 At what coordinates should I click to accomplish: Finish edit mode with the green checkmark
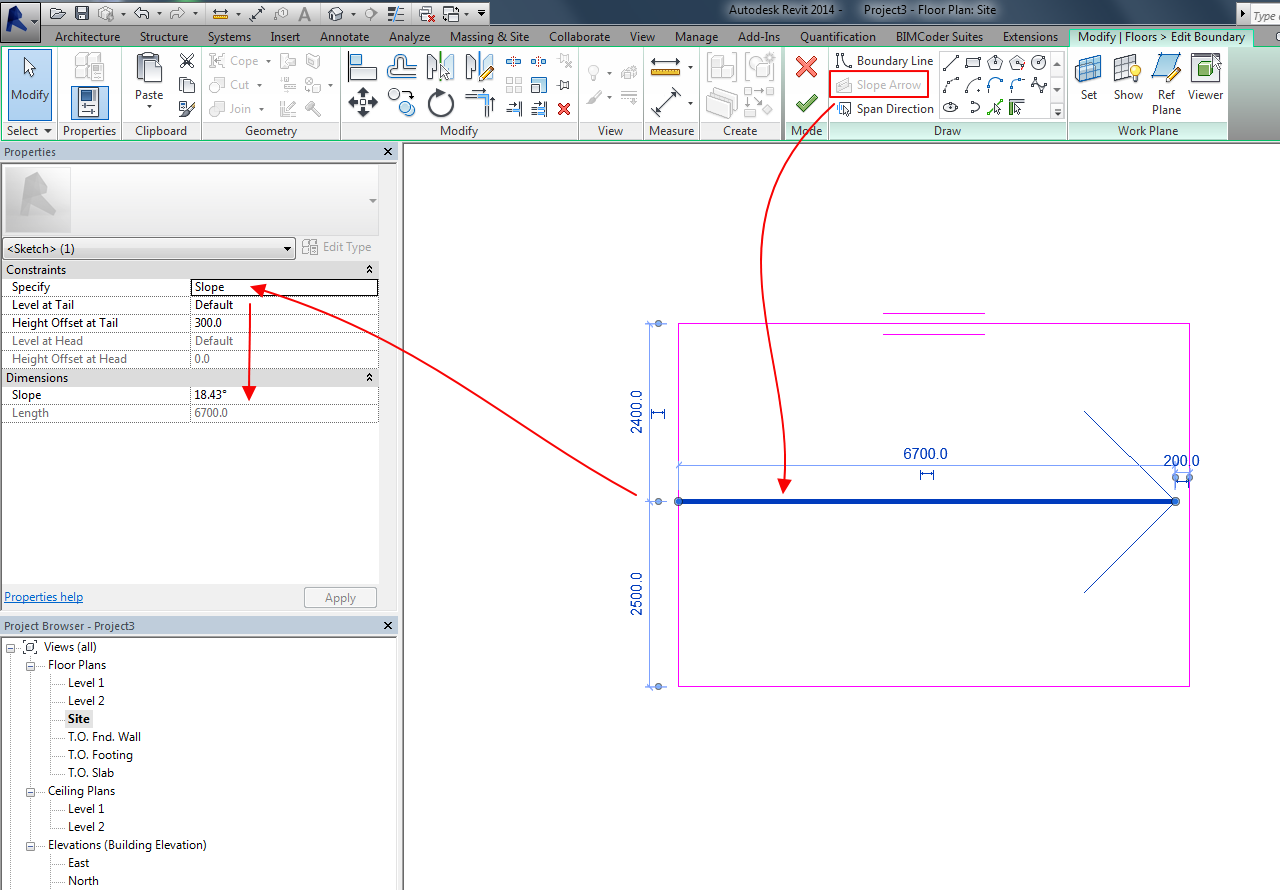tap(806, 103)
